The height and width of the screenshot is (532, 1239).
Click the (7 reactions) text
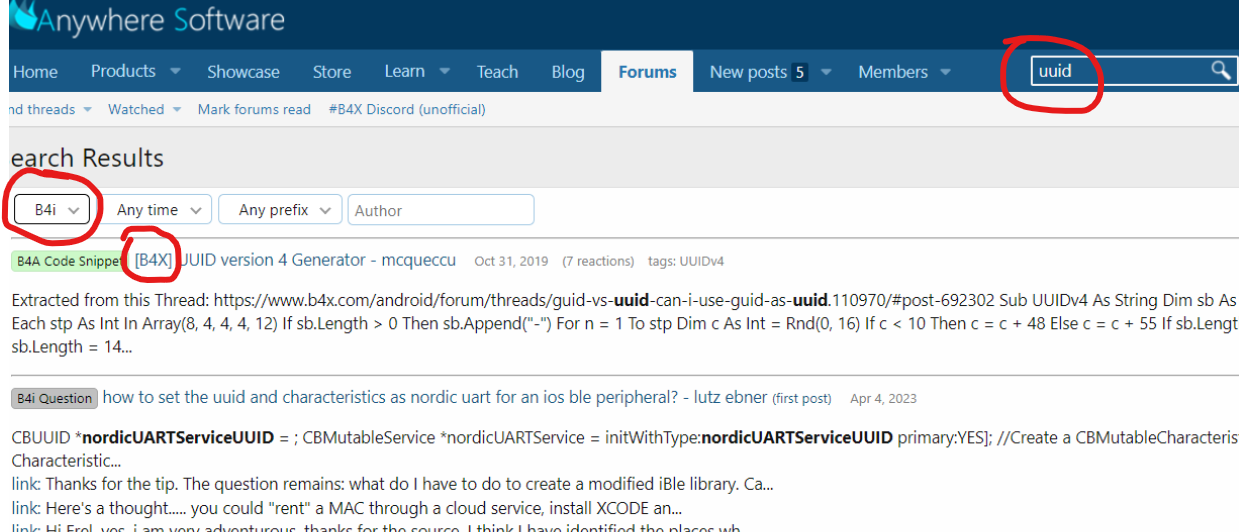[x=598, y=261]
